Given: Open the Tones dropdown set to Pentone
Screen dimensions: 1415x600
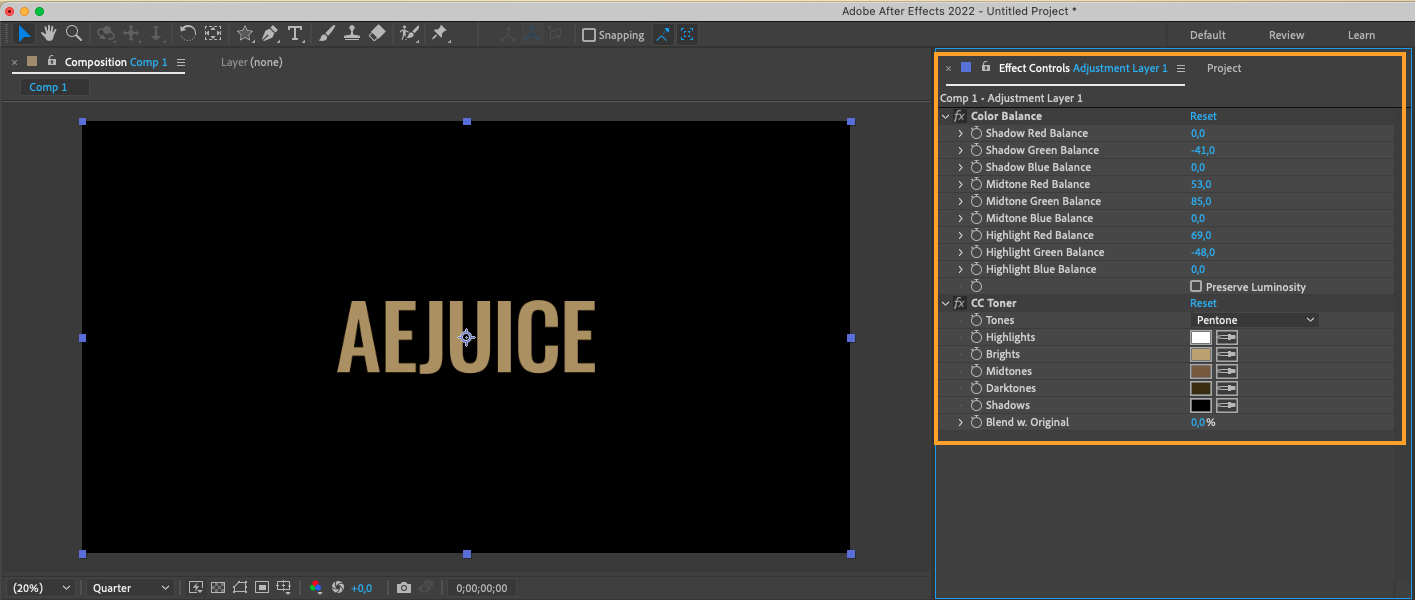Looking at the screenshot, I should (1254, 320).
